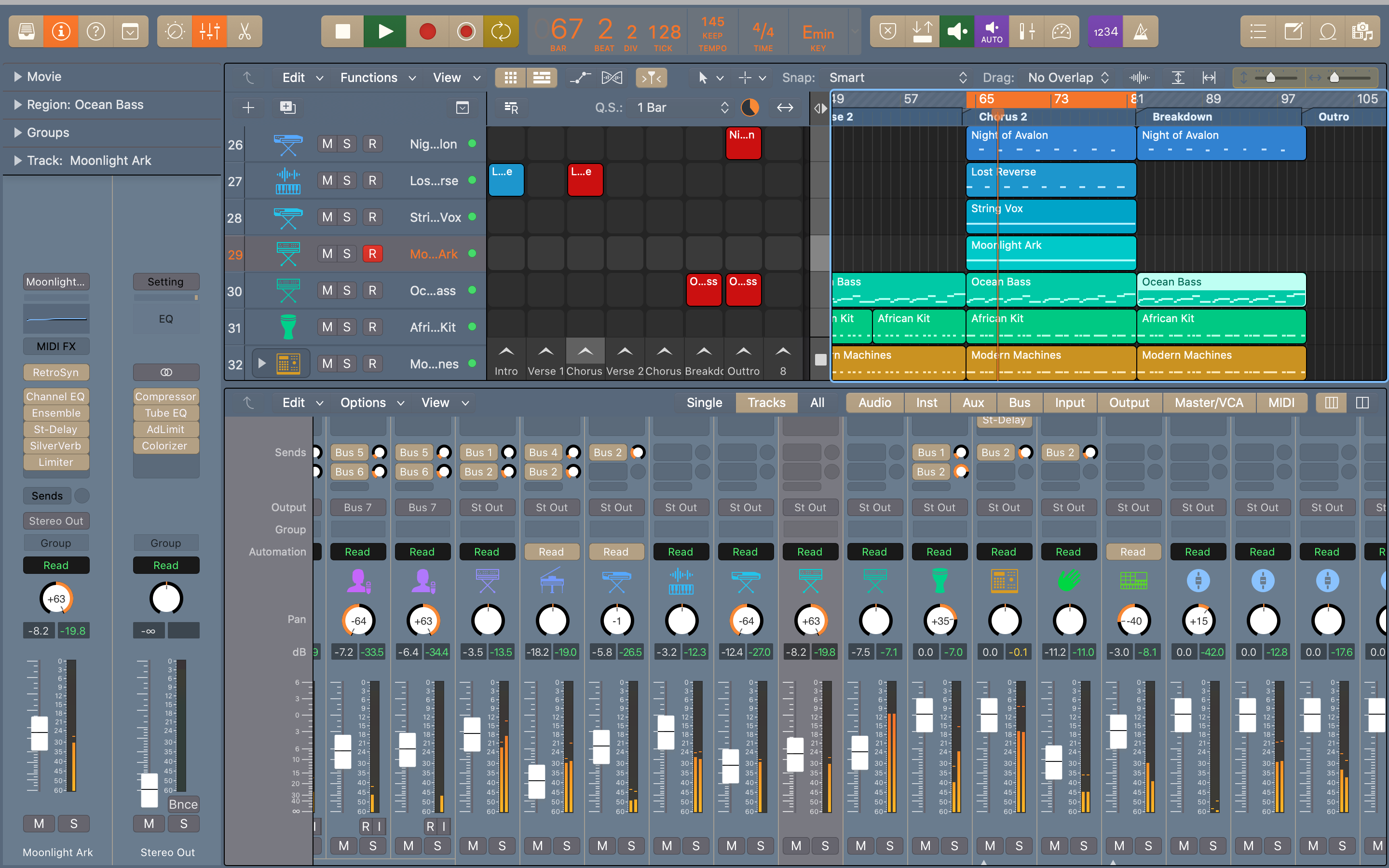Image resolution: width=1389 pixels, height=868 pixels.
Task: Click the Mixer toolbar icon
Action: tap(209, 31)
